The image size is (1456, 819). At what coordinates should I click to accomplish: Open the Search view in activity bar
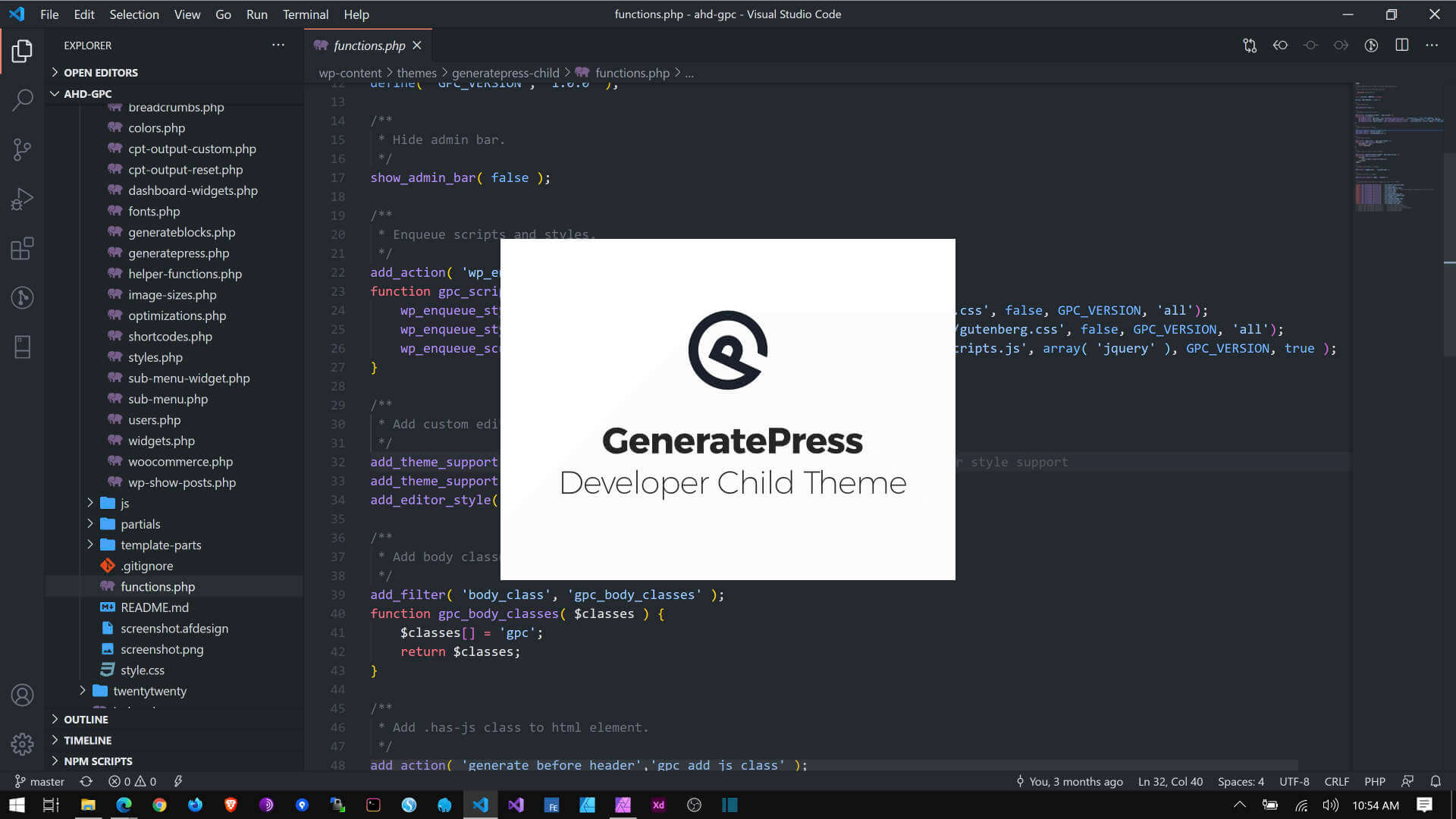pos(23,99)
